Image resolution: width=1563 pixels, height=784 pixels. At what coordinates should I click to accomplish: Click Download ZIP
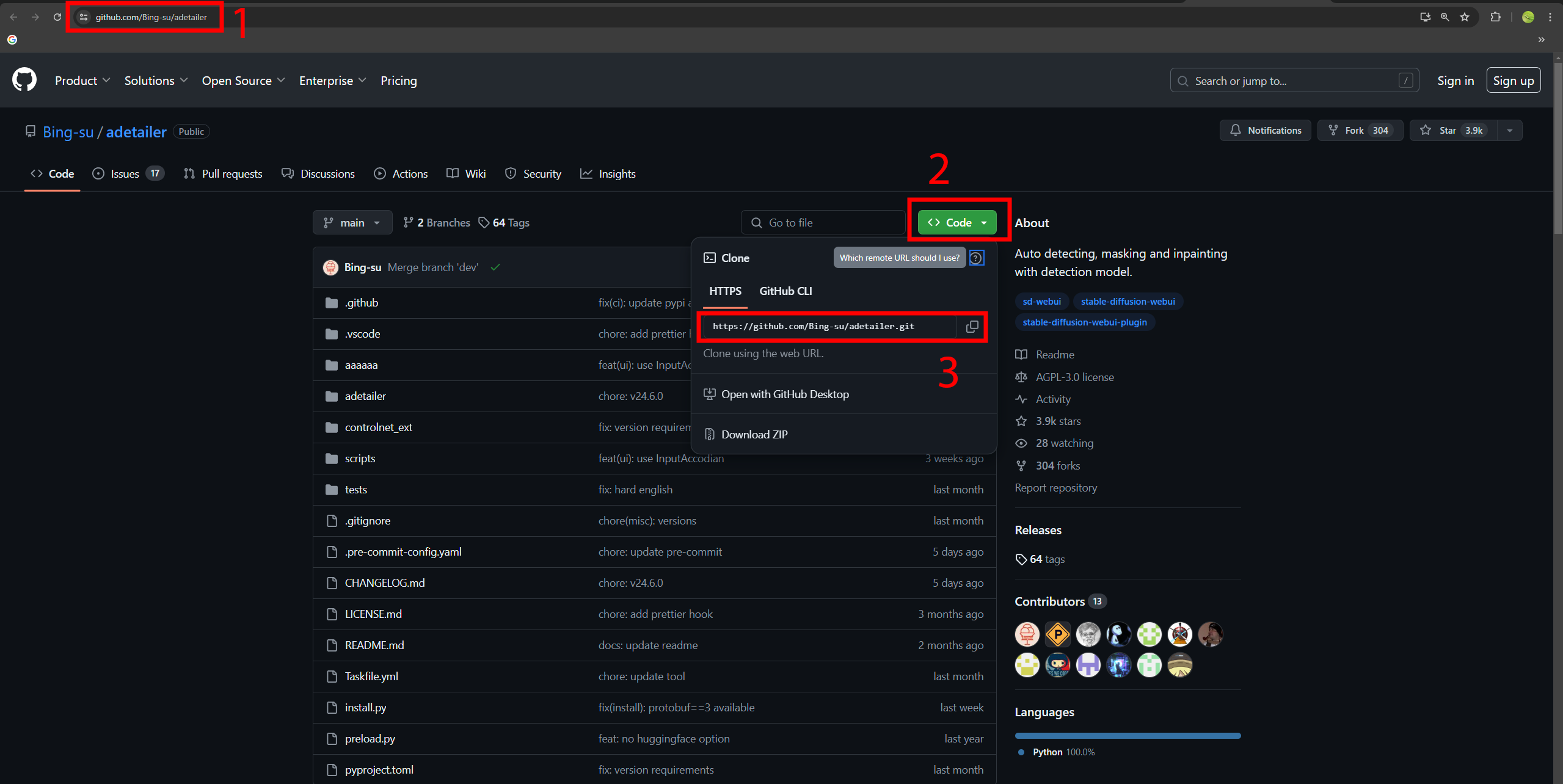[x=754, y=435]
